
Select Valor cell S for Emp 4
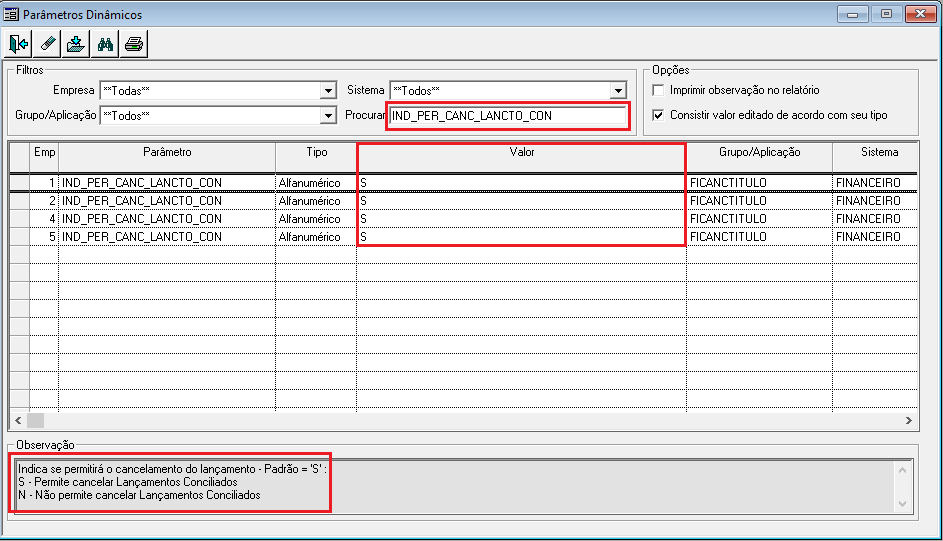pyautogui.click(x=521, y=219)
